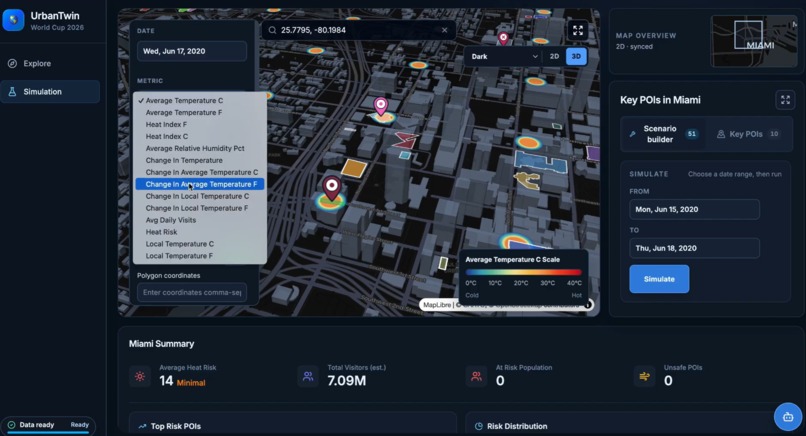Click the MapLibre attribution link
This screenshot has width=806, height=436.
437,305
